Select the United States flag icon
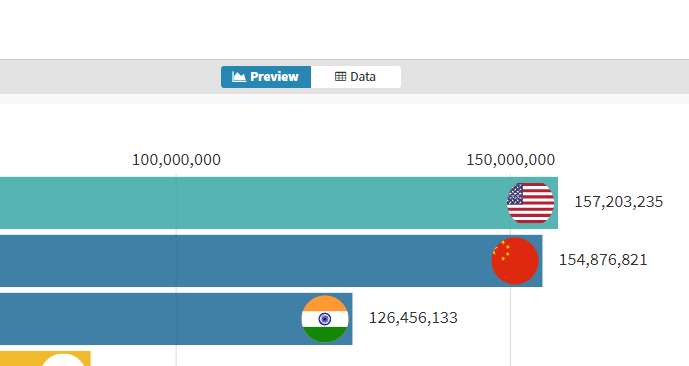689x366 pixels. coord(530,203)
